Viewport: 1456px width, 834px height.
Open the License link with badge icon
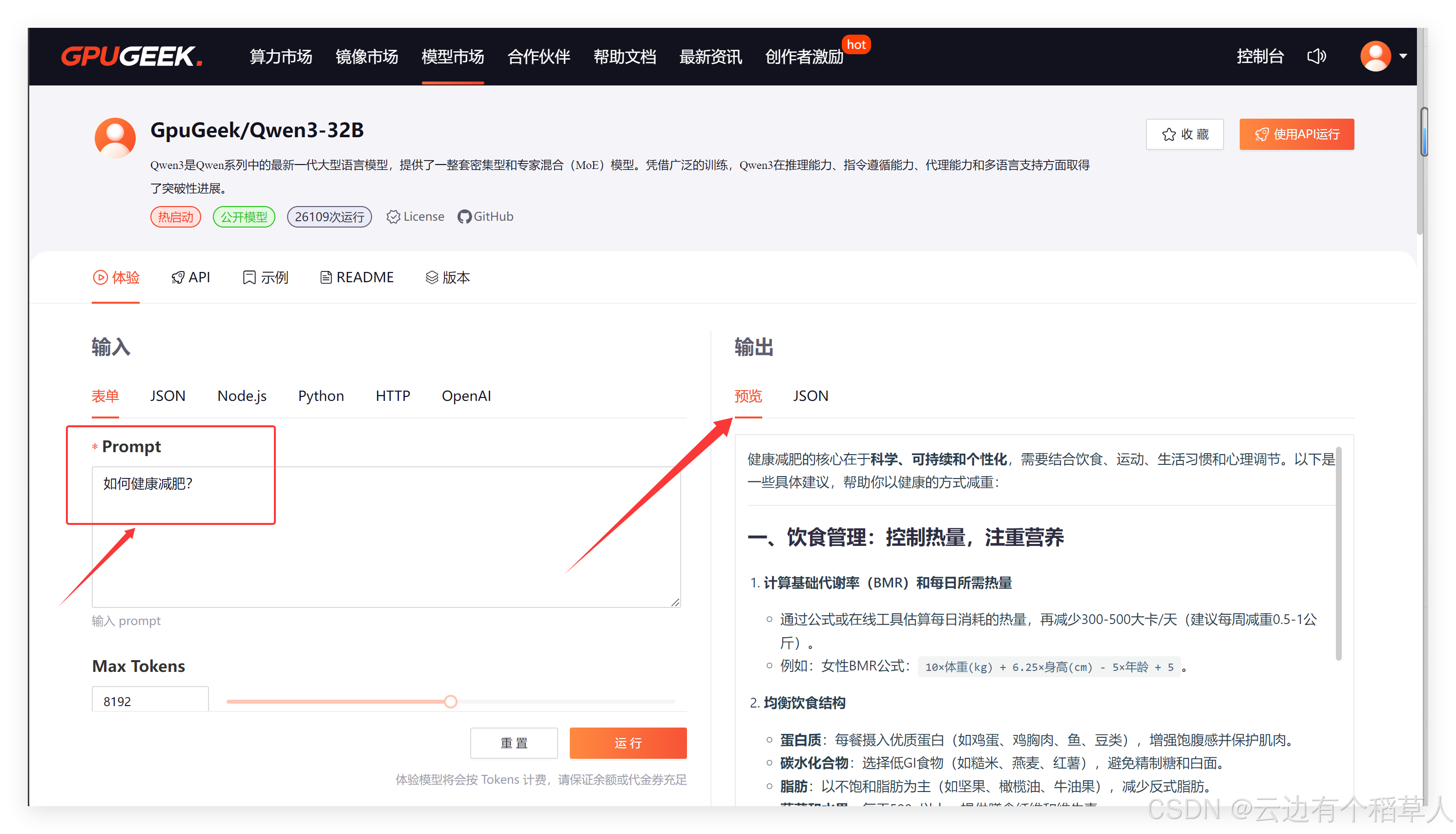pyautogui.click(x=416, y=216)
